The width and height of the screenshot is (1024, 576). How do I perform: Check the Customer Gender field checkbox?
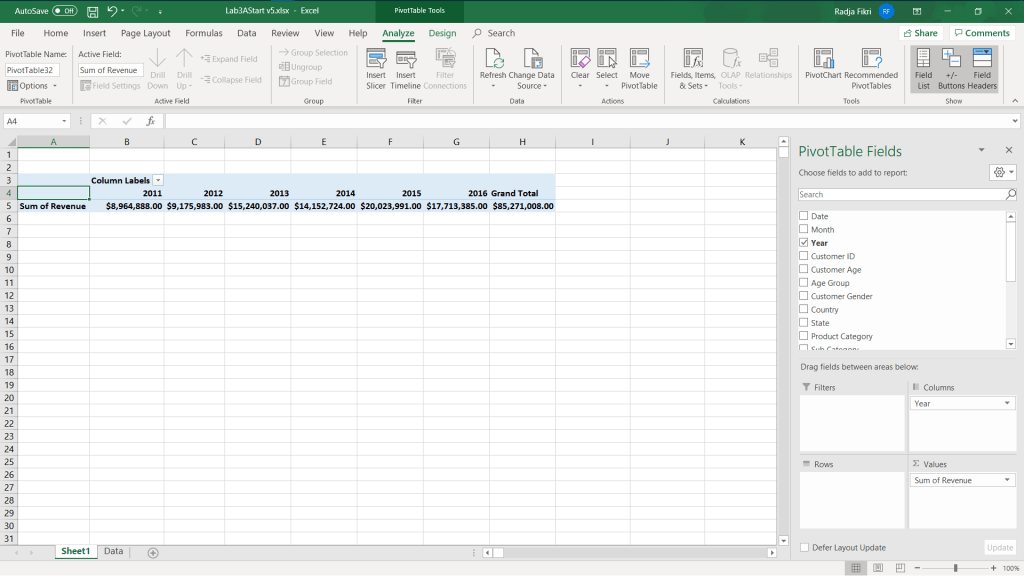coord(803,296)
